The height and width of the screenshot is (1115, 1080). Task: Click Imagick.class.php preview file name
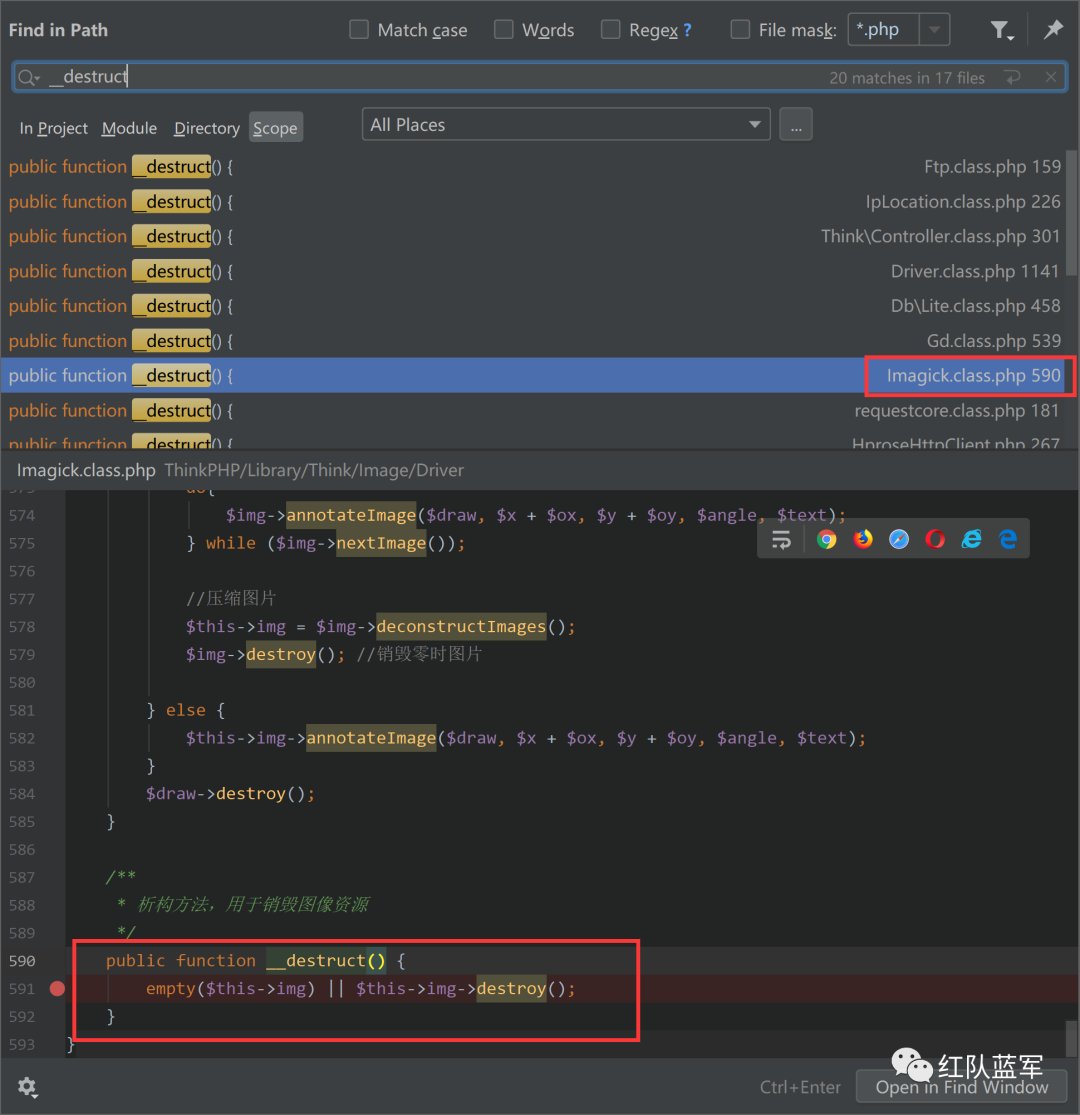86,470
